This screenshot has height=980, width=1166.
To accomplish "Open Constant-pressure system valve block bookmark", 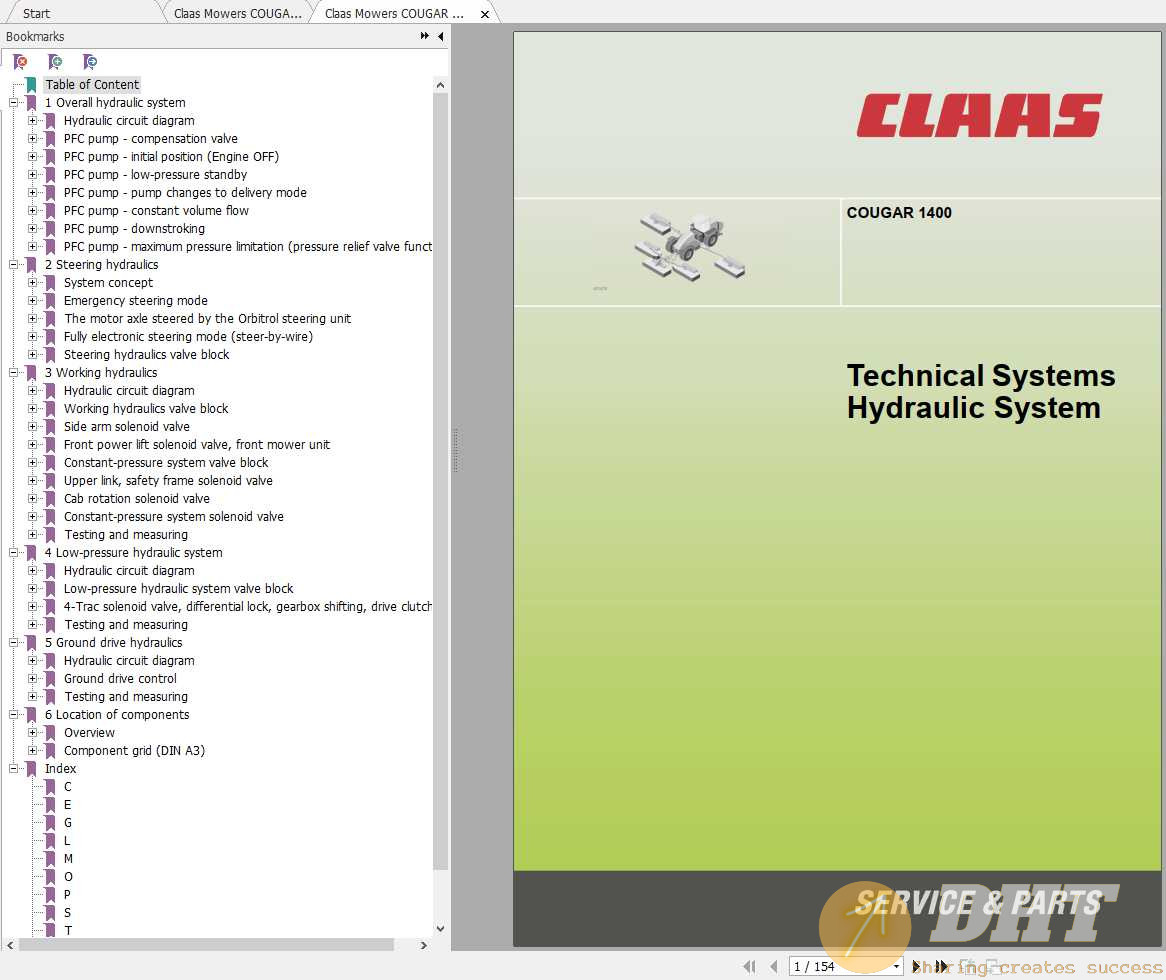I will [166, 462].
